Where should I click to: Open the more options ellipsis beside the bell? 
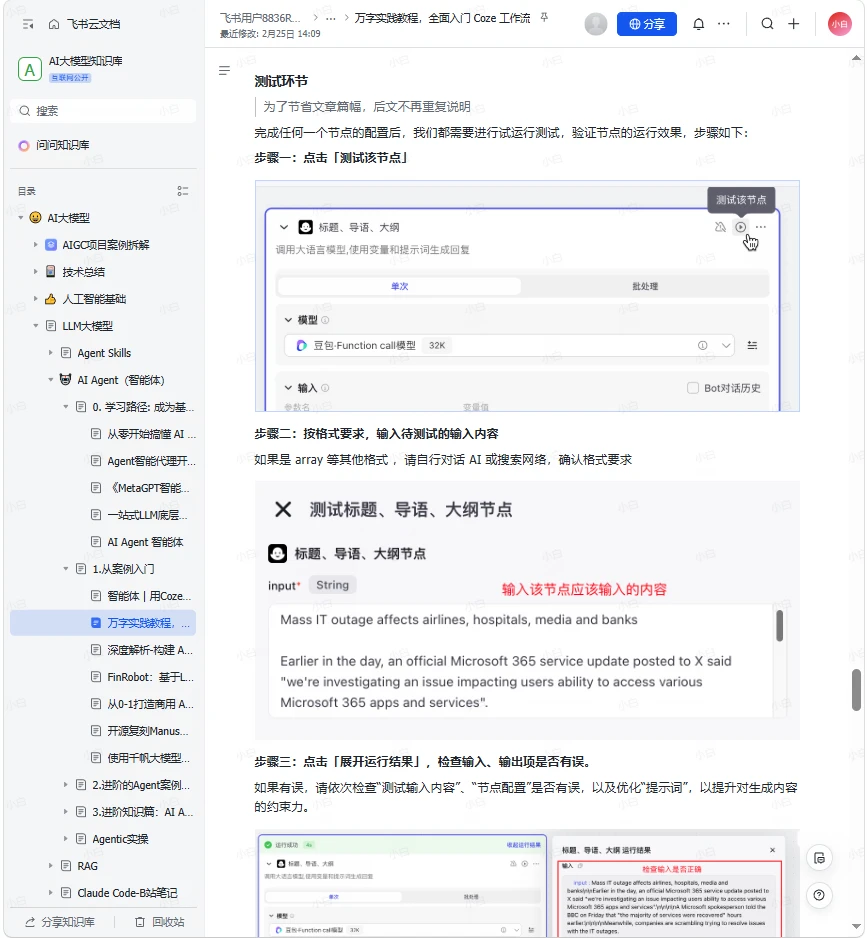(724, 24)
